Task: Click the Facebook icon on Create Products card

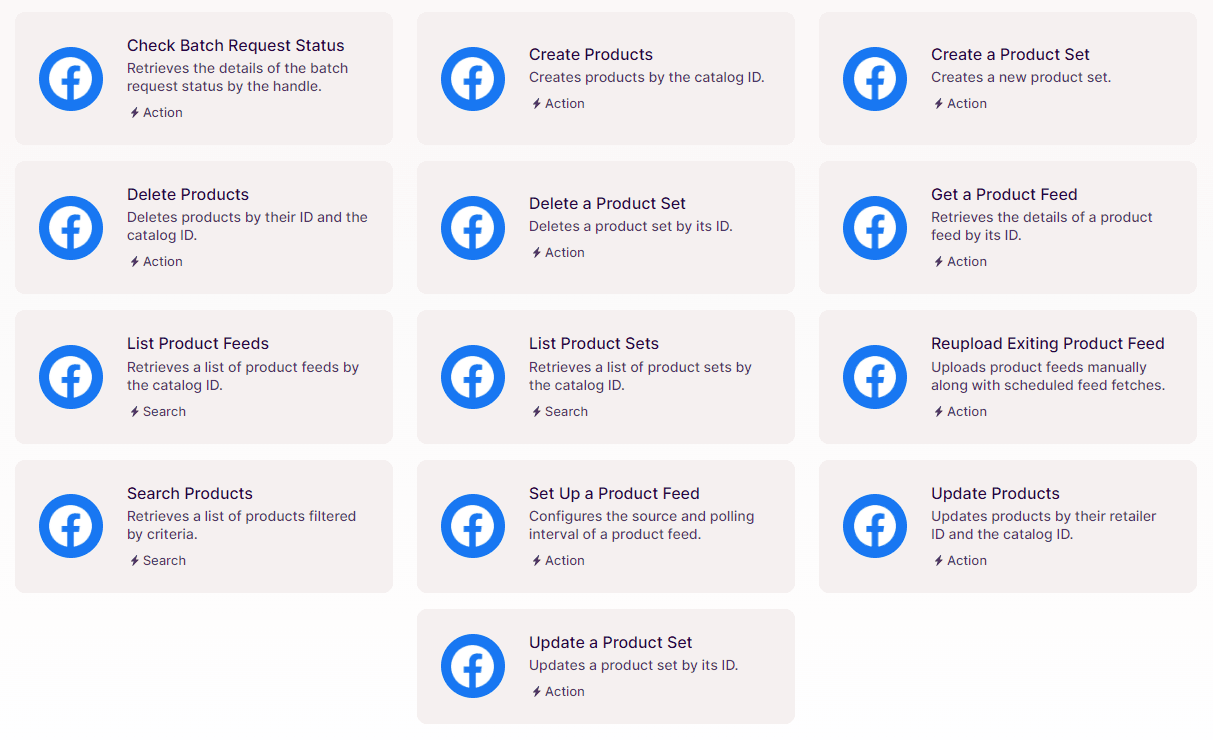Action: [x=473, y=78]
